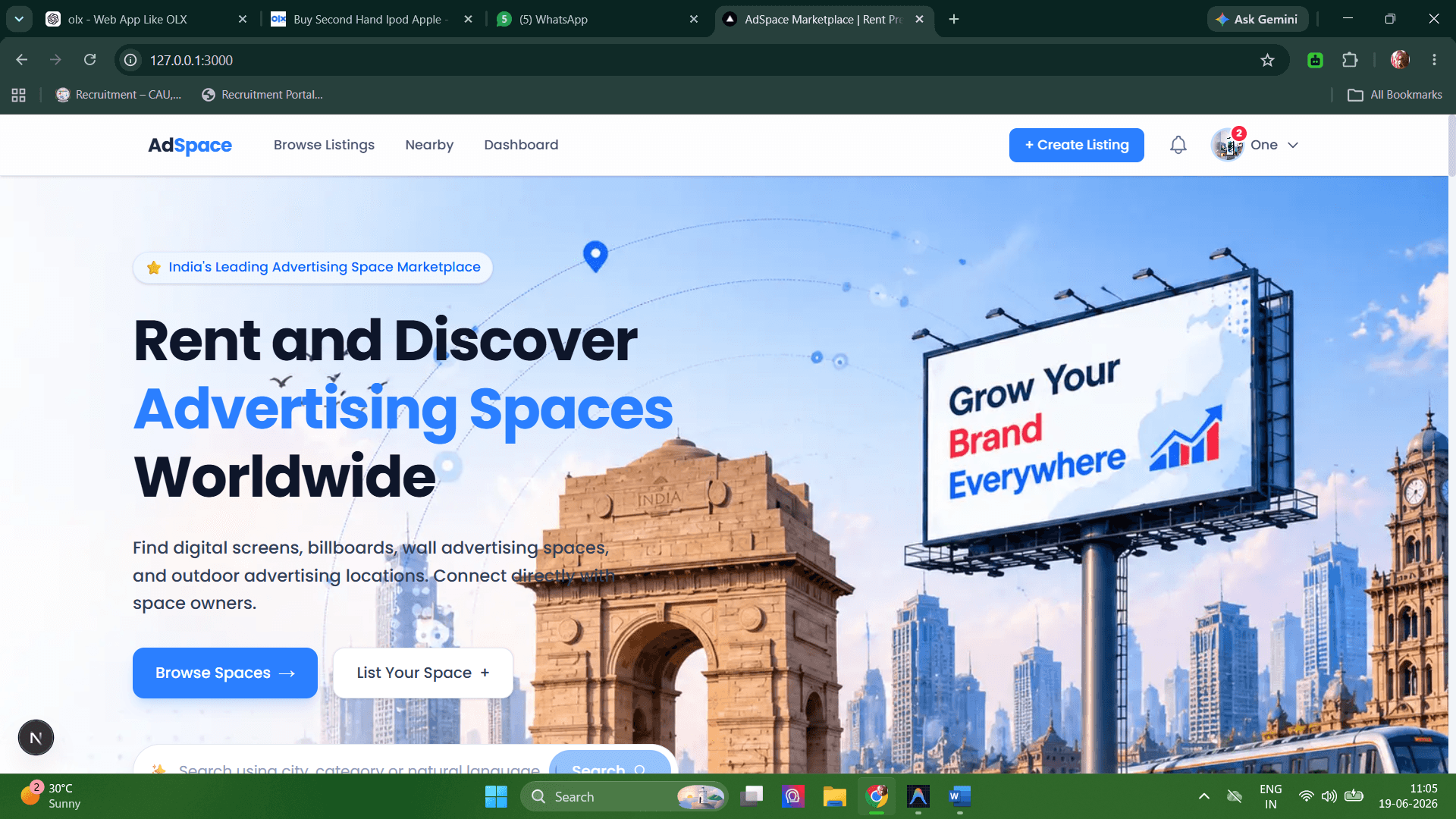Open the Dashboard nav item
1456x819 pixels.
(521, 145)
